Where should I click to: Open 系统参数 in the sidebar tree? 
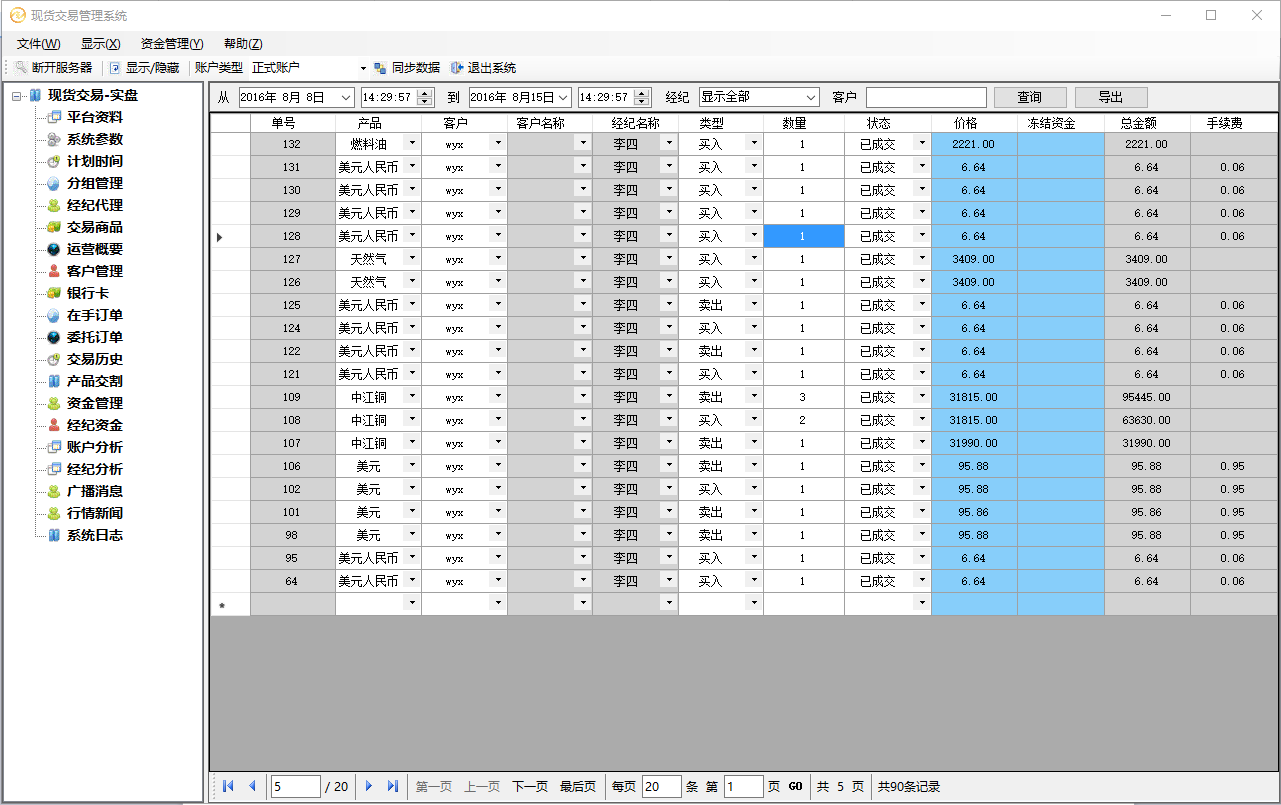(95, 139)
